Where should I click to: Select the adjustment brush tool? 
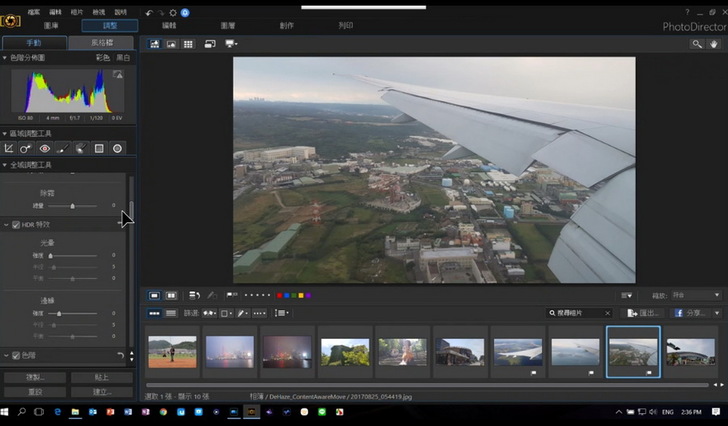(x=63, y=148)
